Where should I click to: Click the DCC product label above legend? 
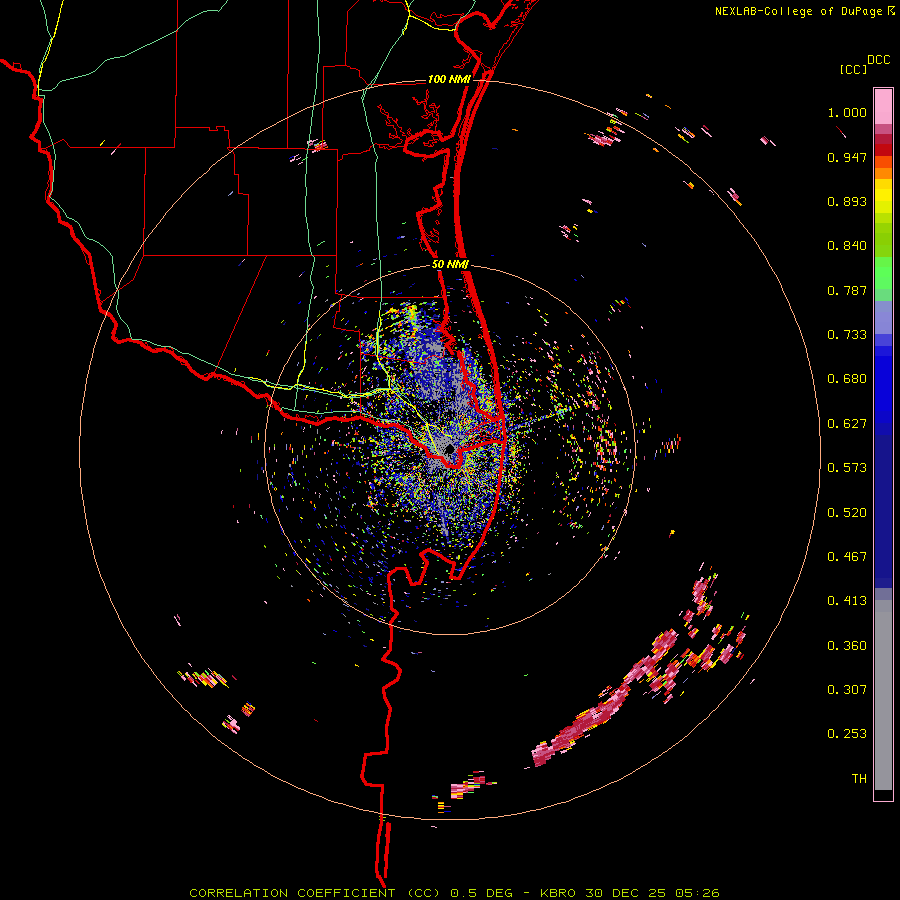pyautogui.click(x=878, y=60)
